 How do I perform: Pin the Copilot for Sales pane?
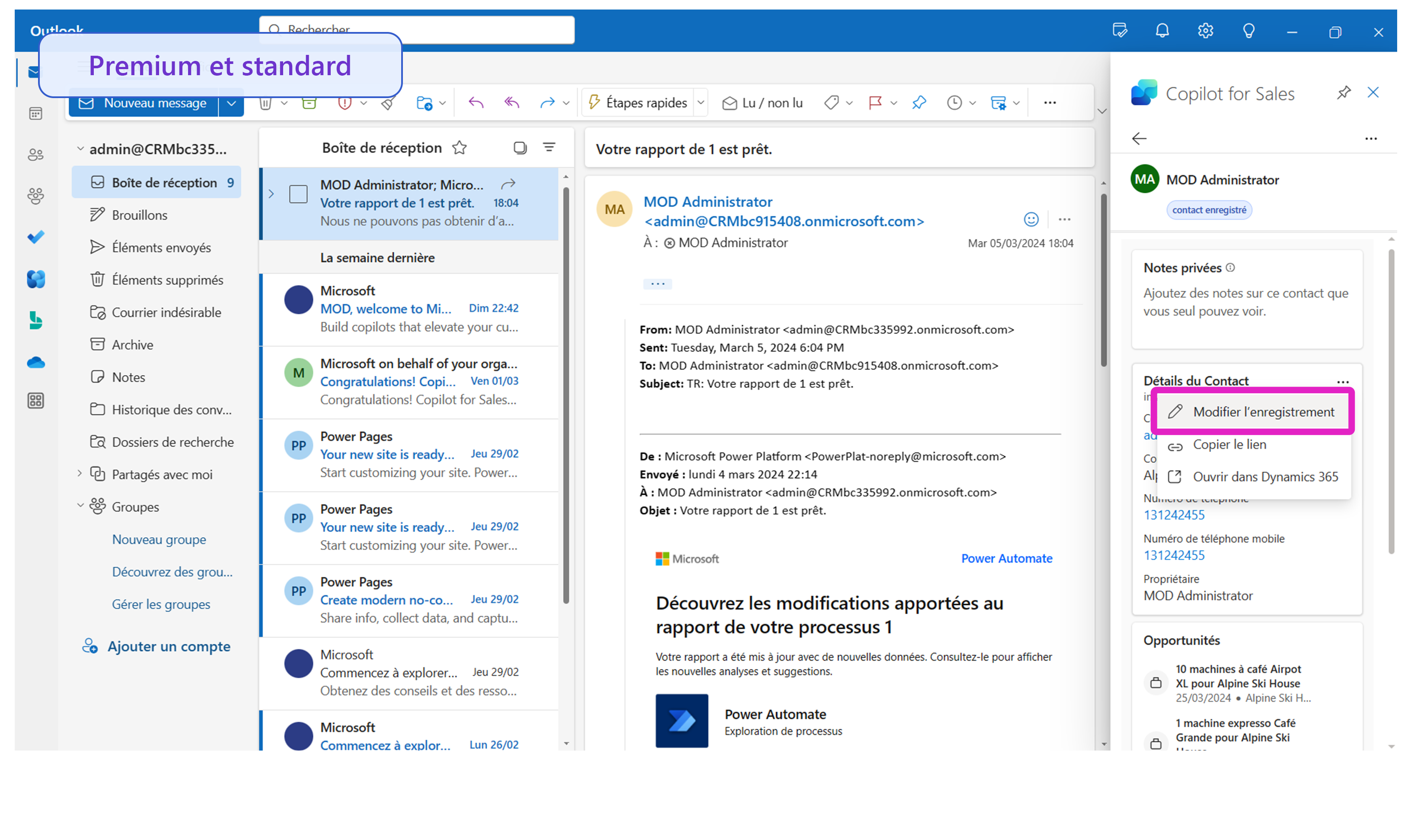(1343, 93)
